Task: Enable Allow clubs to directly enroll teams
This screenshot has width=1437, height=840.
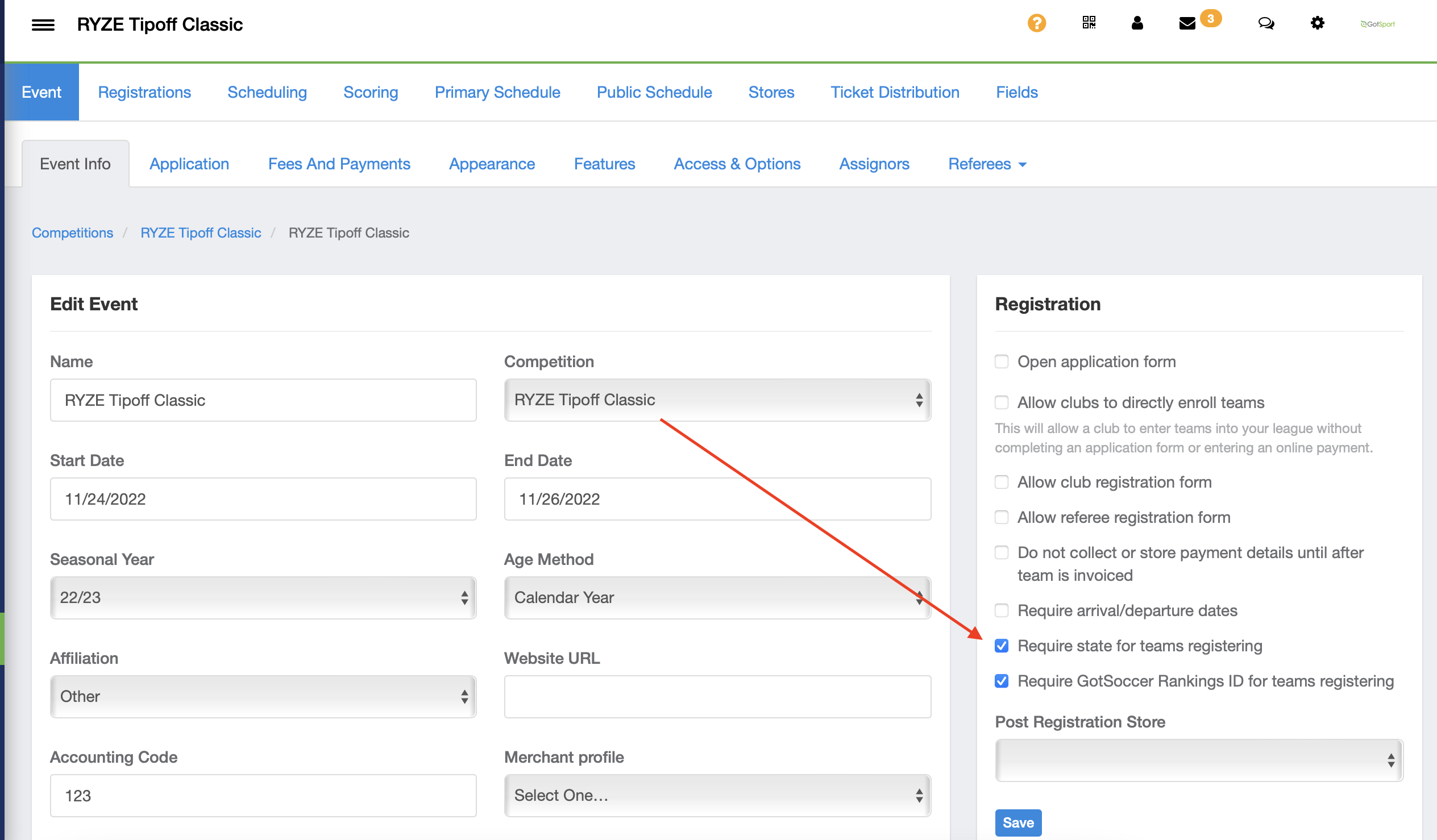Action: click(x=1001, y=402)
